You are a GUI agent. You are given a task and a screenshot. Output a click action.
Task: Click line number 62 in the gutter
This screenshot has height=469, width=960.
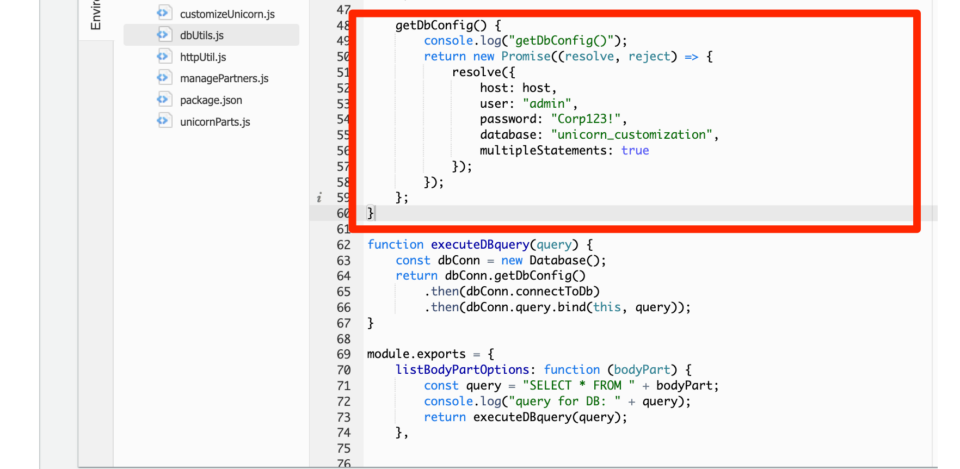tap(343, 244)
